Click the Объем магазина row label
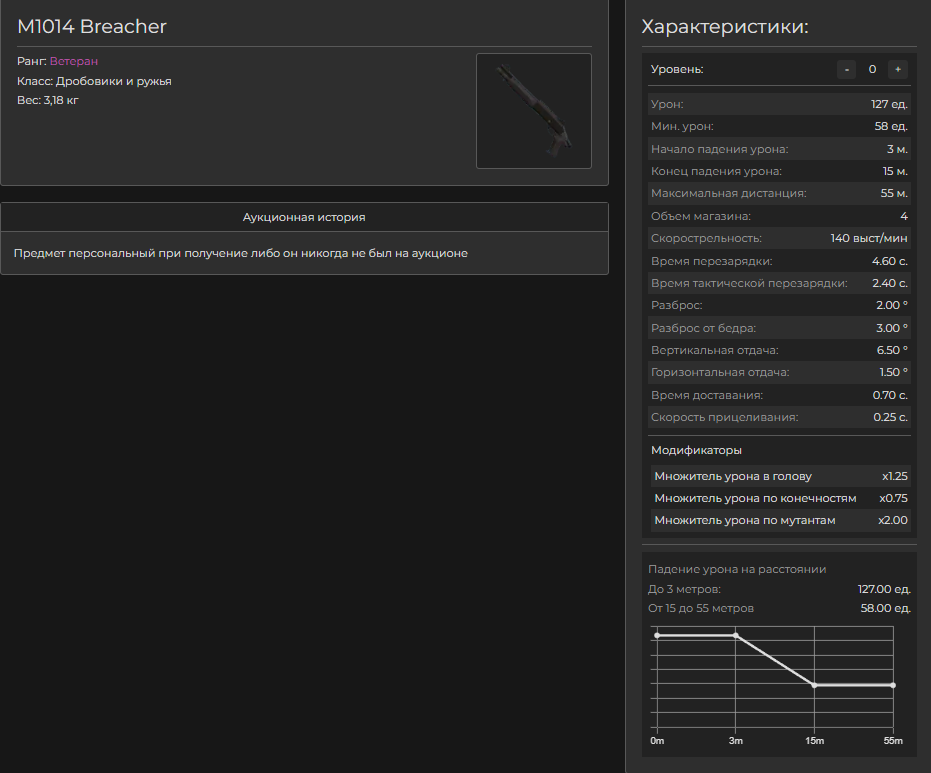The image size is (931, 773). 701,216
